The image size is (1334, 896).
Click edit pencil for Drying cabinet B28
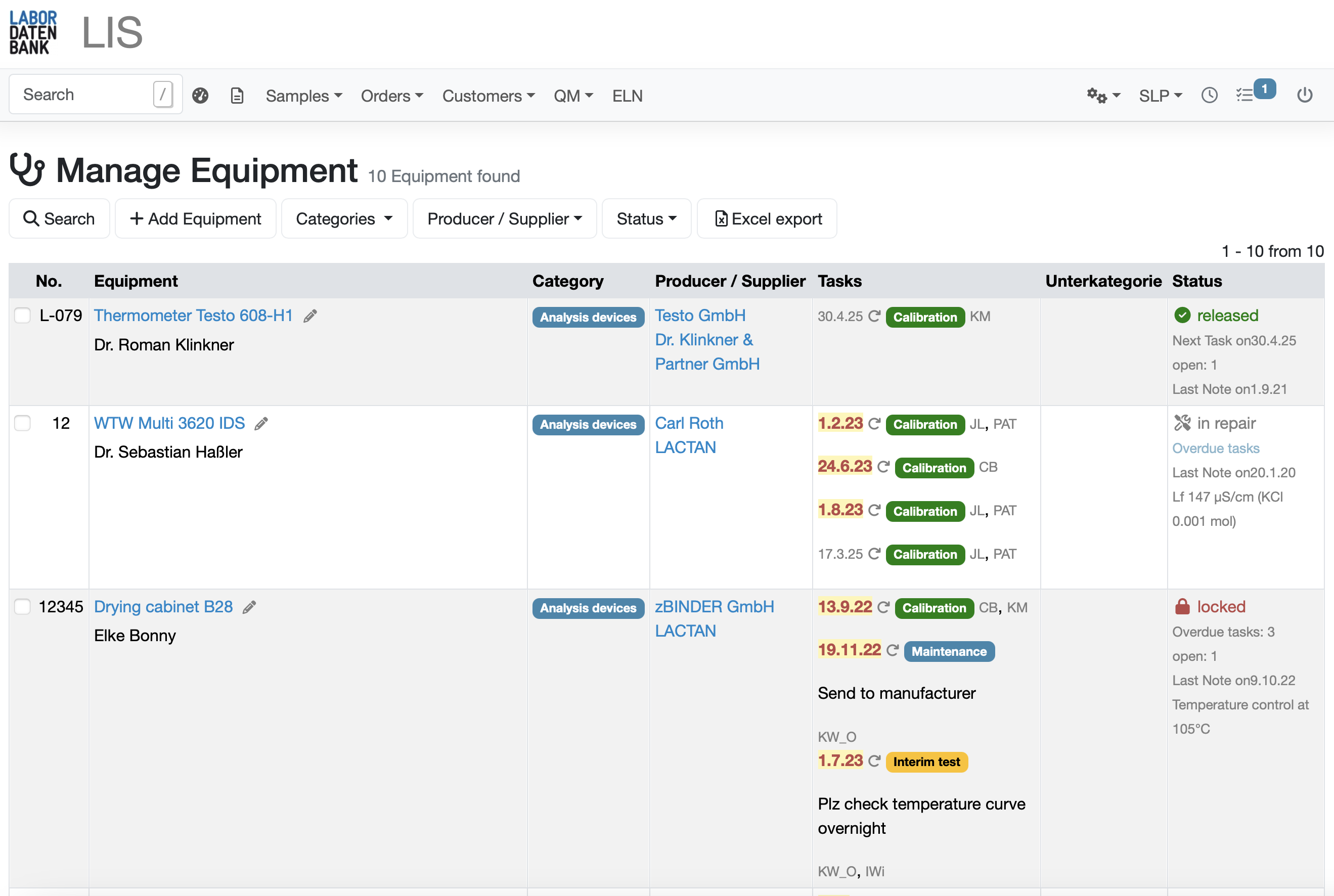(x=249, y=607)
